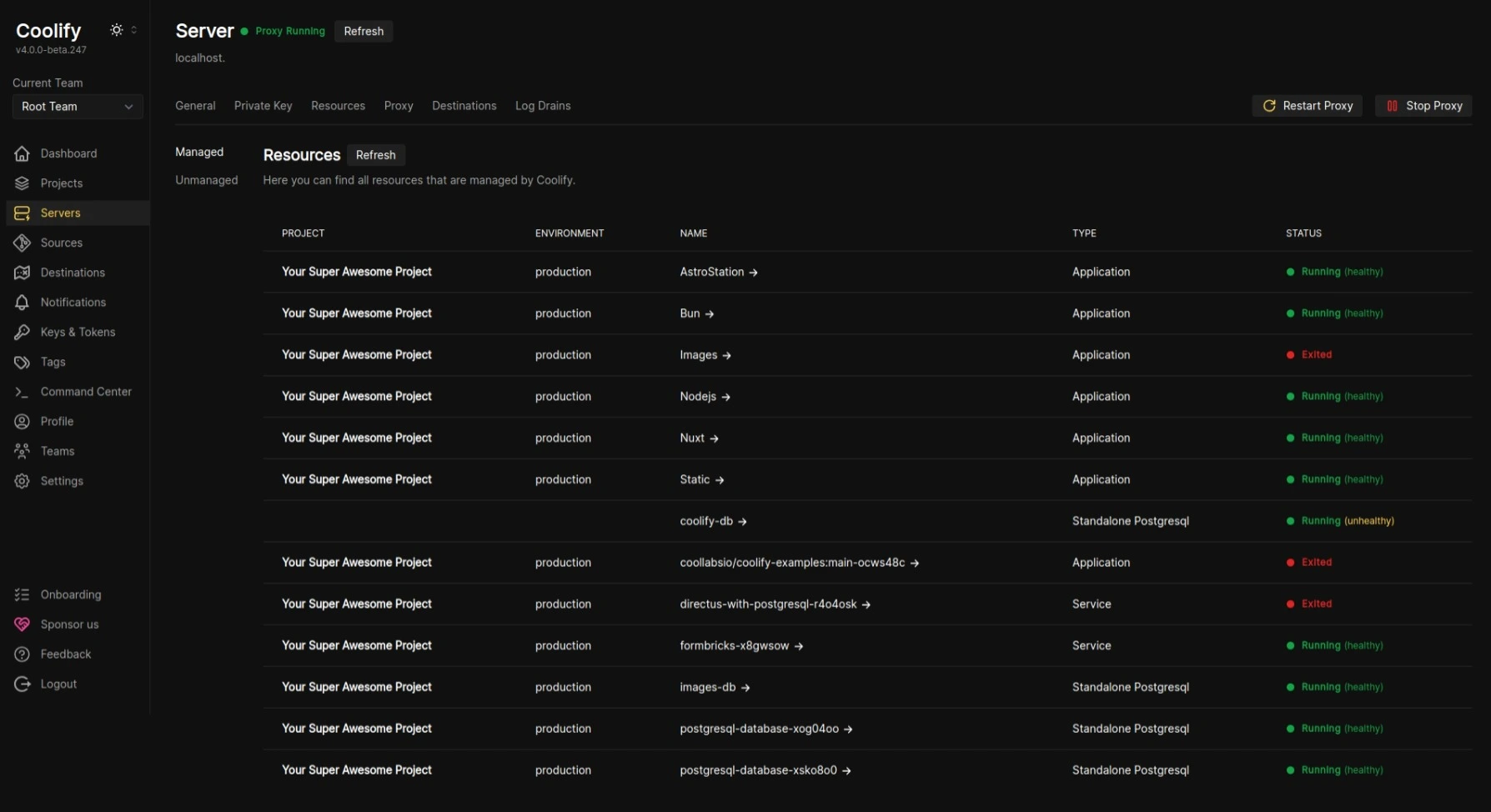Switch to the Unmanaged resources view
Image resolution: width=1491 pixels, height=812 pixels.
coord(206,180)
